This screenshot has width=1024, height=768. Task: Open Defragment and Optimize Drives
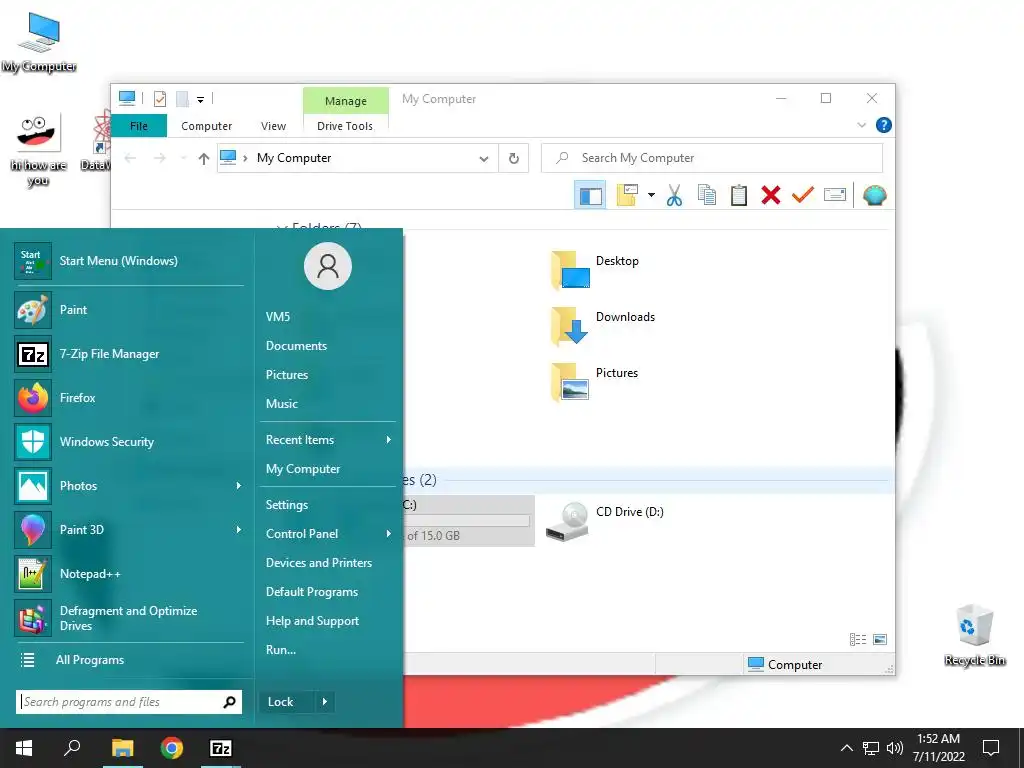129,618
